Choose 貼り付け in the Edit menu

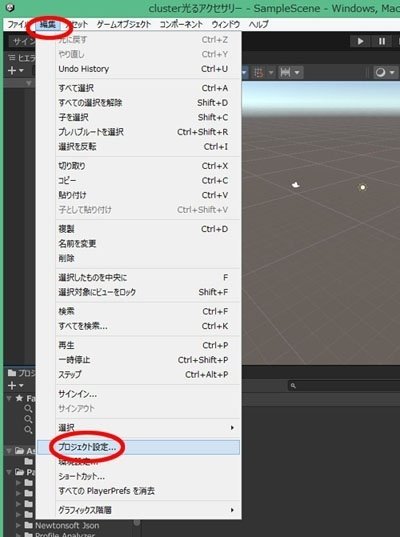point(138,195)
